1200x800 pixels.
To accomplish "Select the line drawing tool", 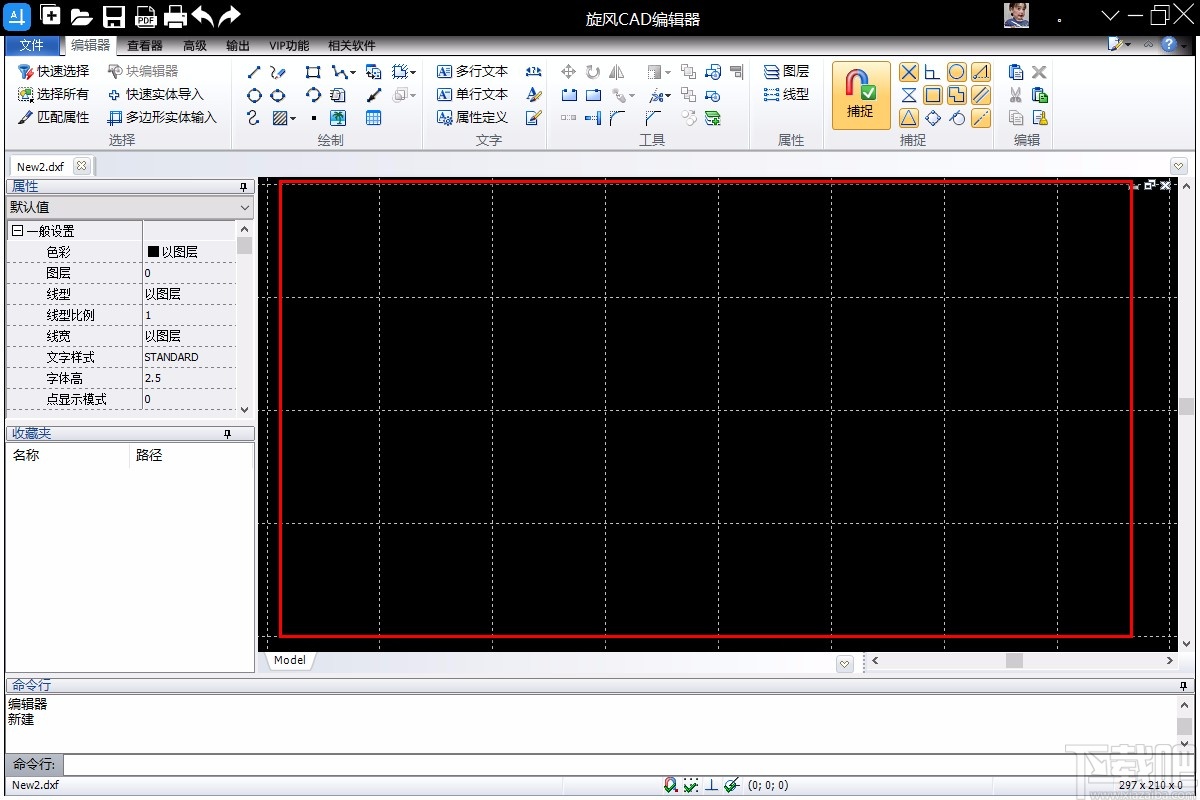I will [254, 72].
